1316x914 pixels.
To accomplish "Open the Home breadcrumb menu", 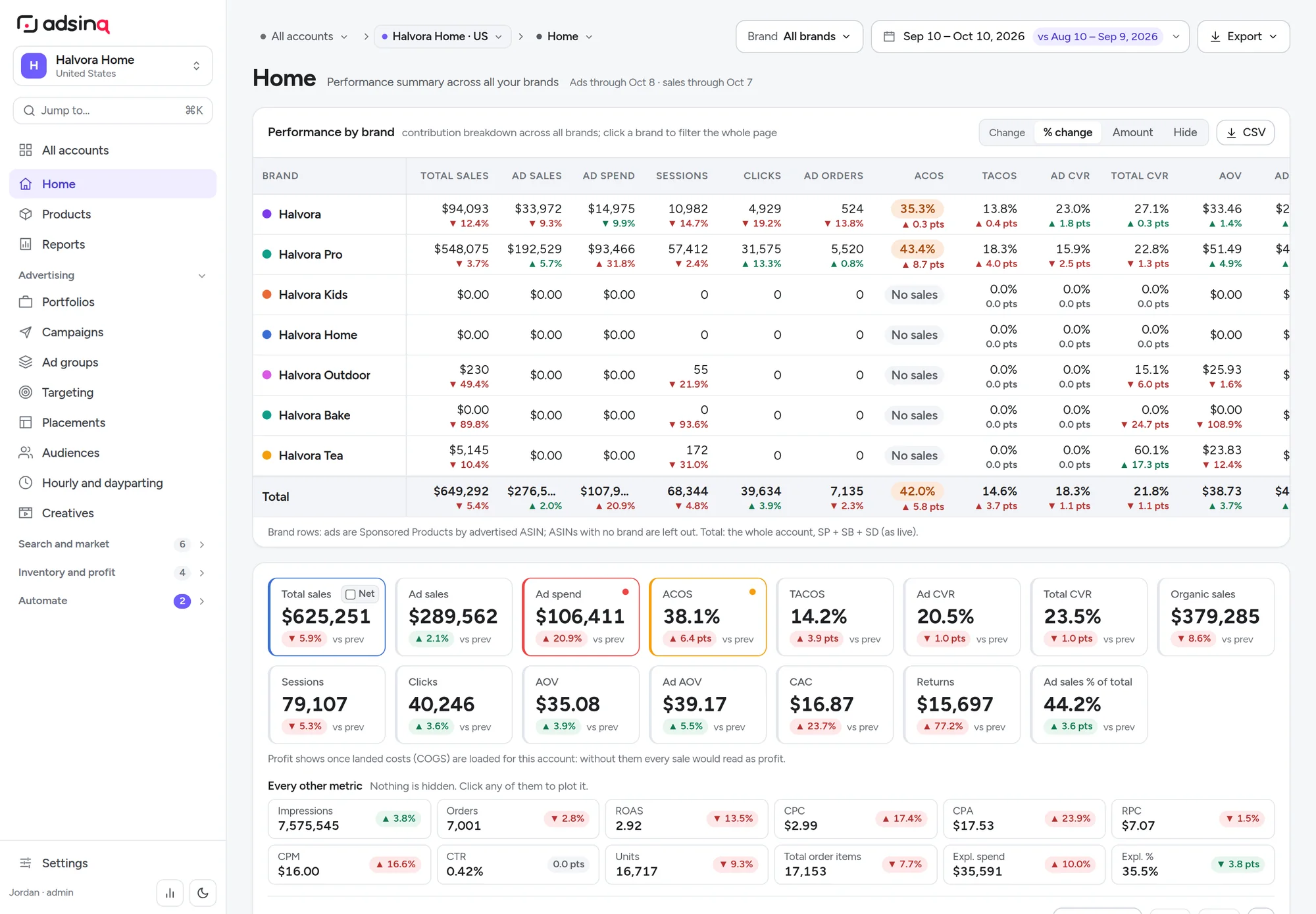I will click(565, 36).
